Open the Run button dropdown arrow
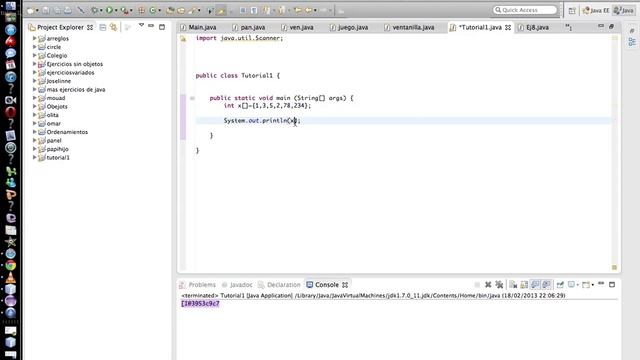 click(x=116, y=11)
